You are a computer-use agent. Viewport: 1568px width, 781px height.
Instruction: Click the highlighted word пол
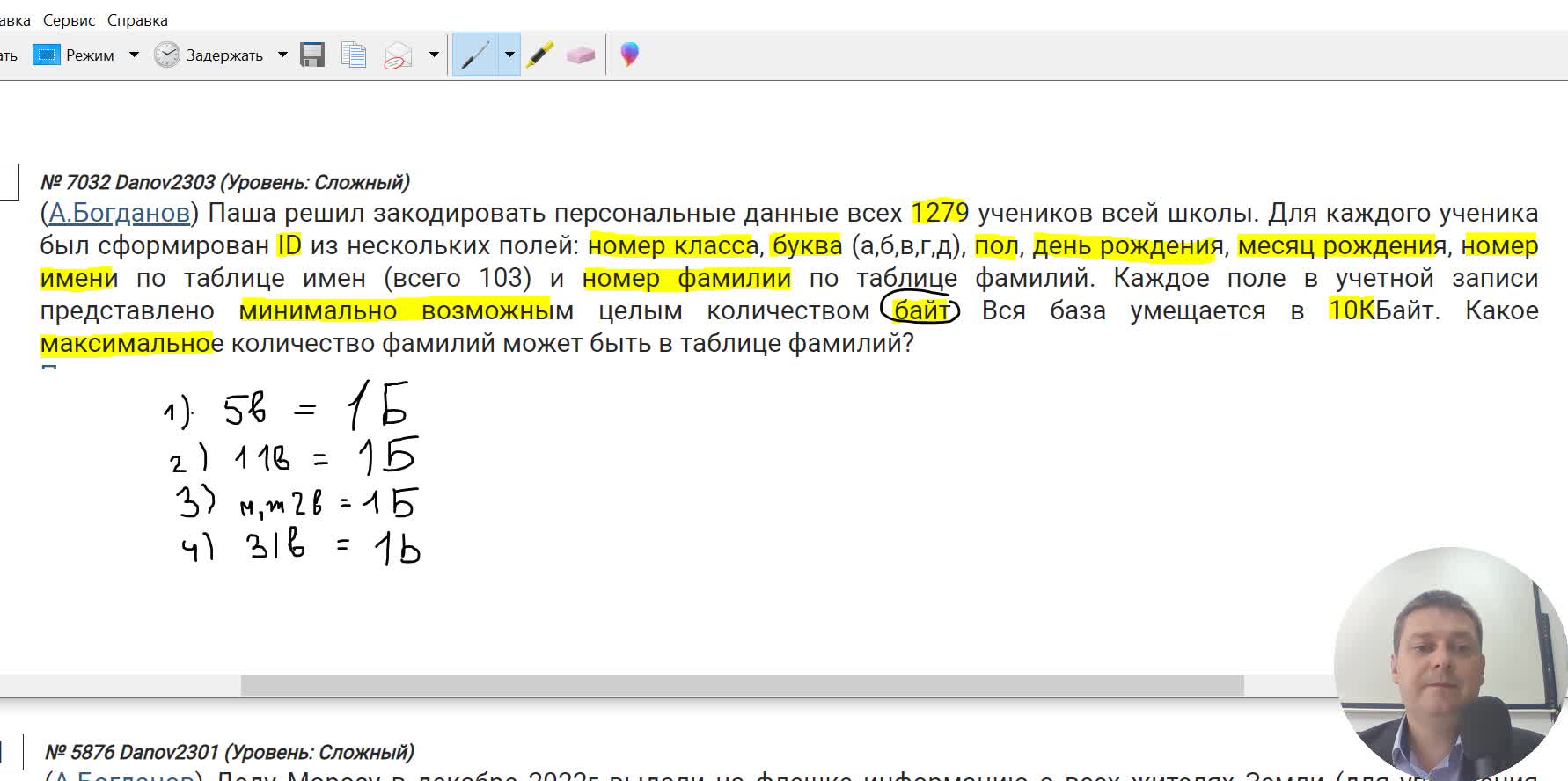pos(996,245)
